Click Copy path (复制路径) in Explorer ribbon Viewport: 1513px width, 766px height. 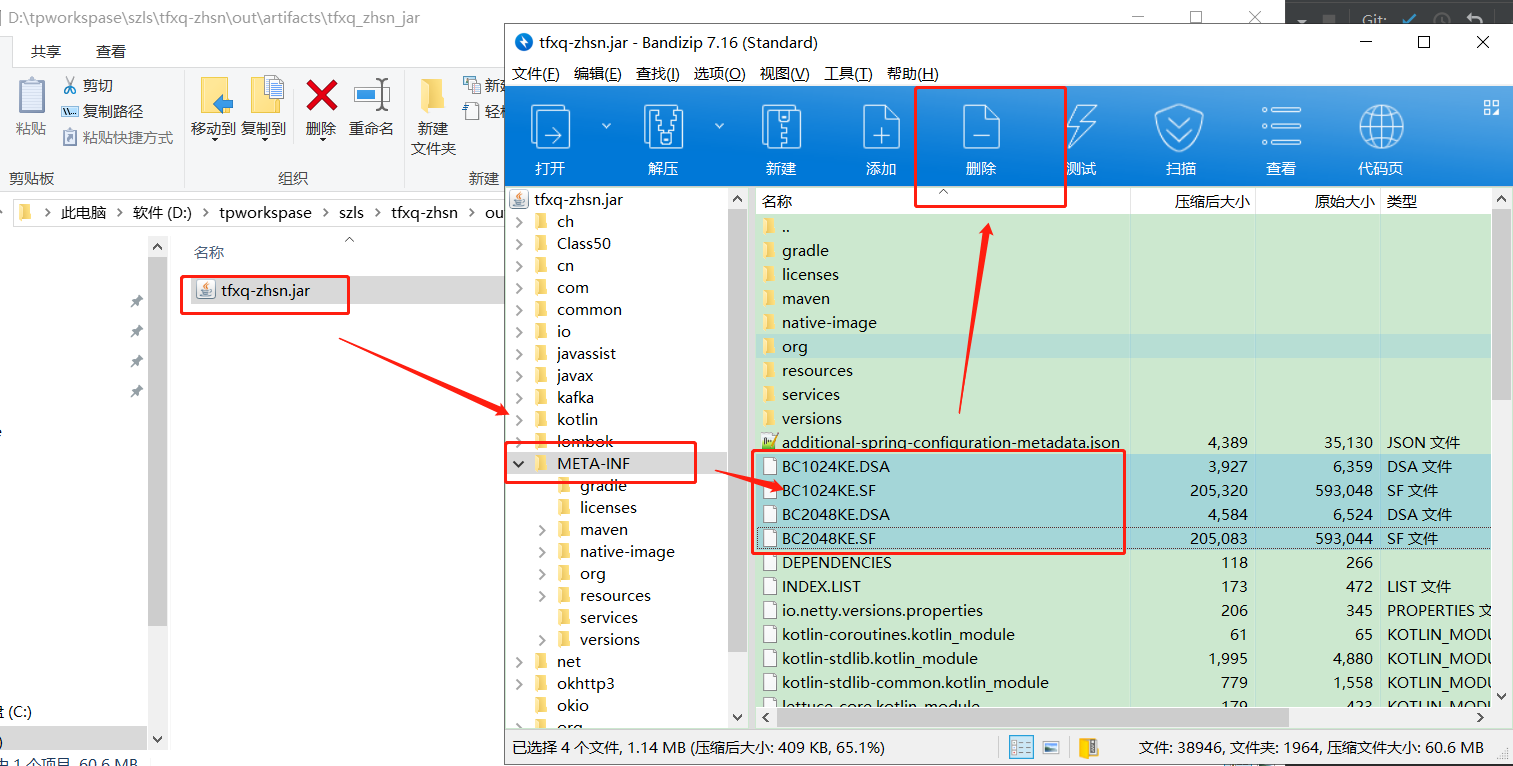(x=102, y=111)
